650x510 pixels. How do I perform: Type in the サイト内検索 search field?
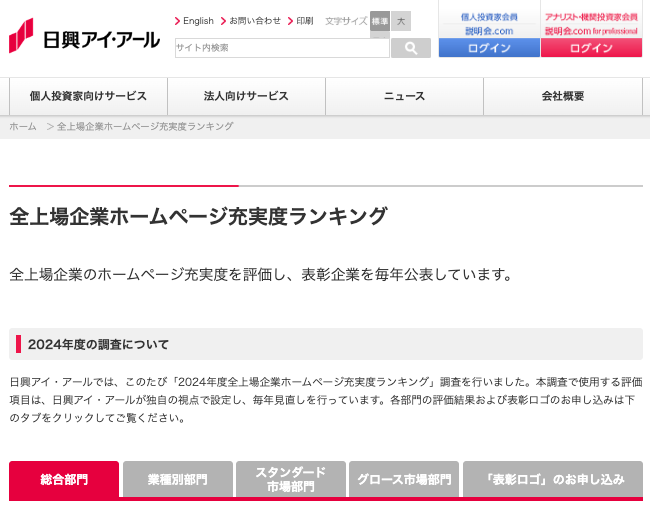[281, 48]
